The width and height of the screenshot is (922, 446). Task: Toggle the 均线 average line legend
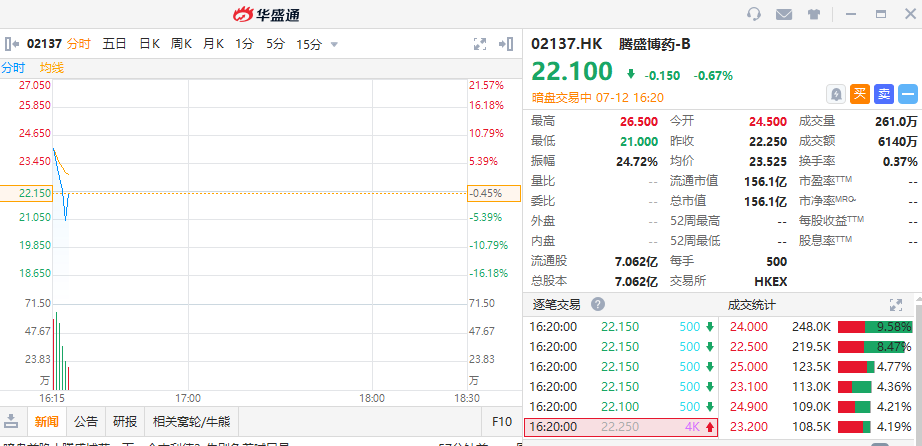coord(52,68)
